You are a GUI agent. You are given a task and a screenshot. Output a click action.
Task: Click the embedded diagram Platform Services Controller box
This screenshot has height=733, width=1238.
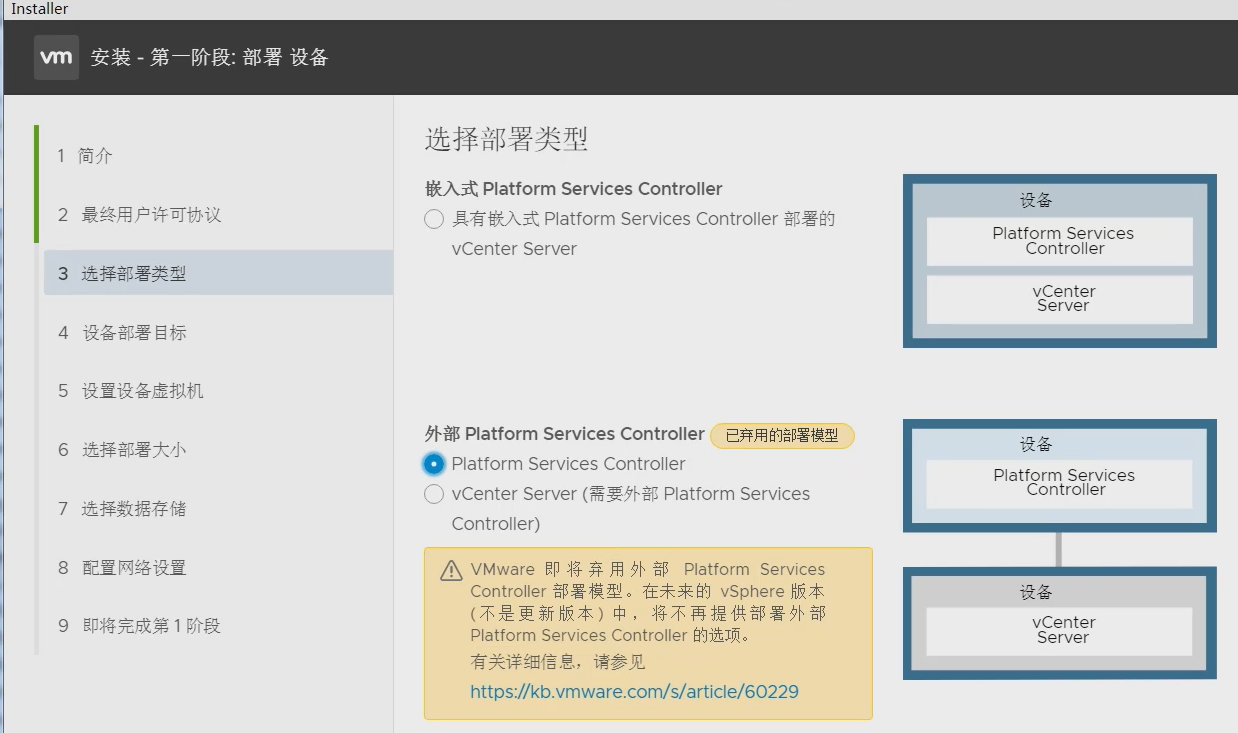pyautogui.click(x=1060, y=241)
